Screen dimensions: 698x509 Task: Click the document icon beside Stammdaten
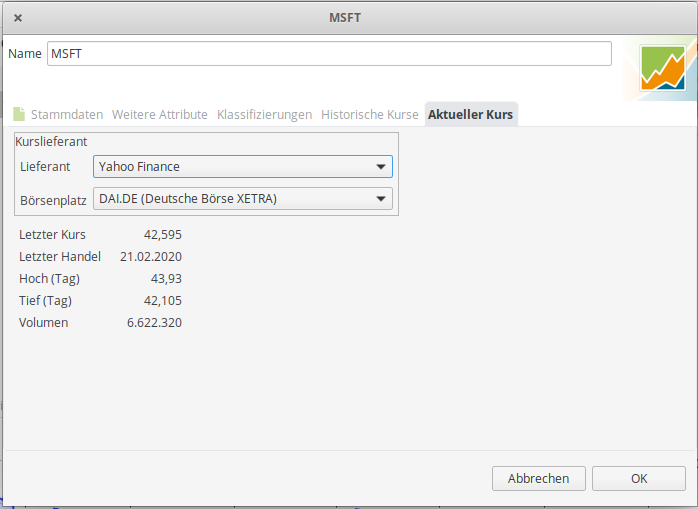click(x=19, y=114)
